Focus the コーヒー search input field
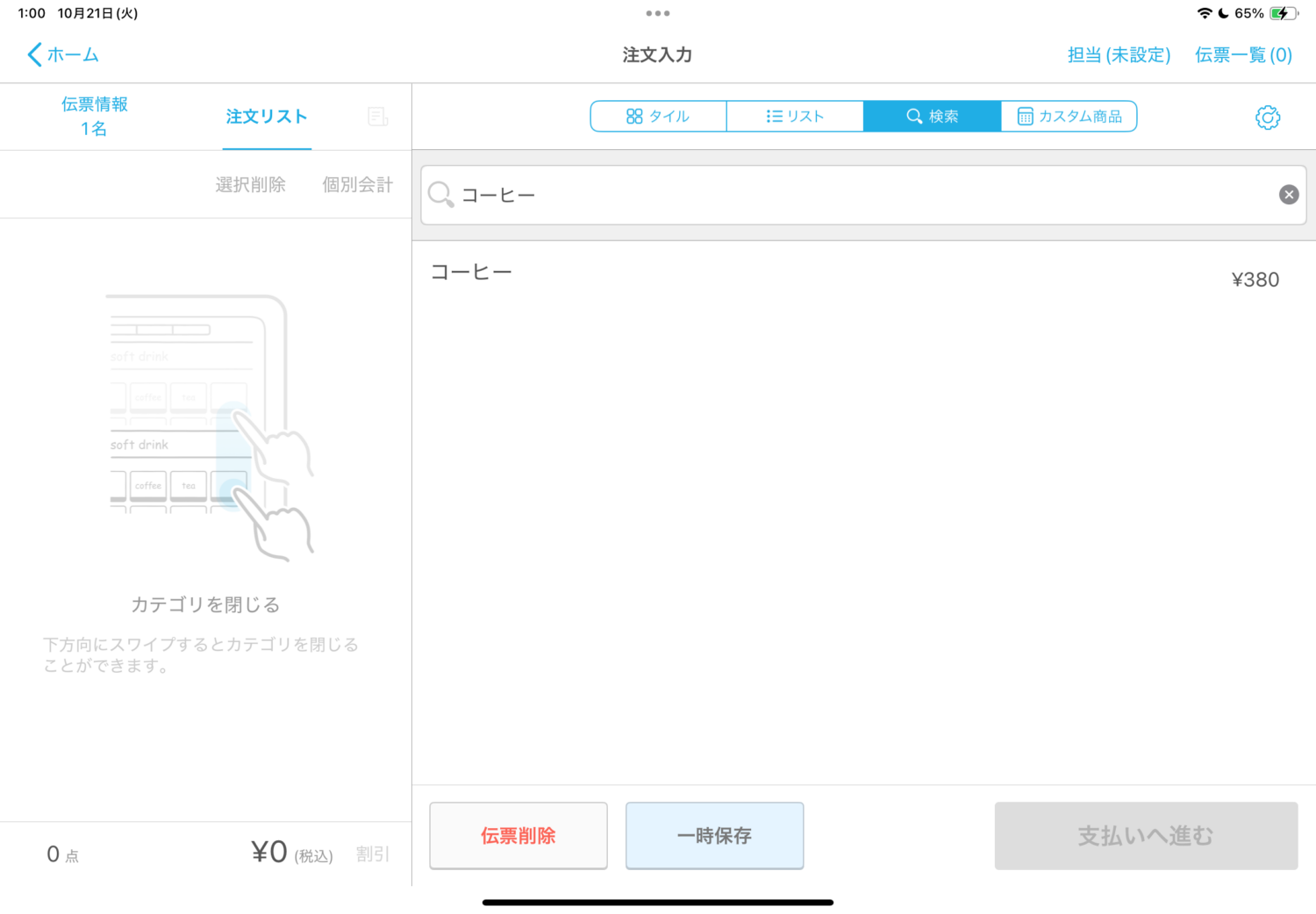 860,195
